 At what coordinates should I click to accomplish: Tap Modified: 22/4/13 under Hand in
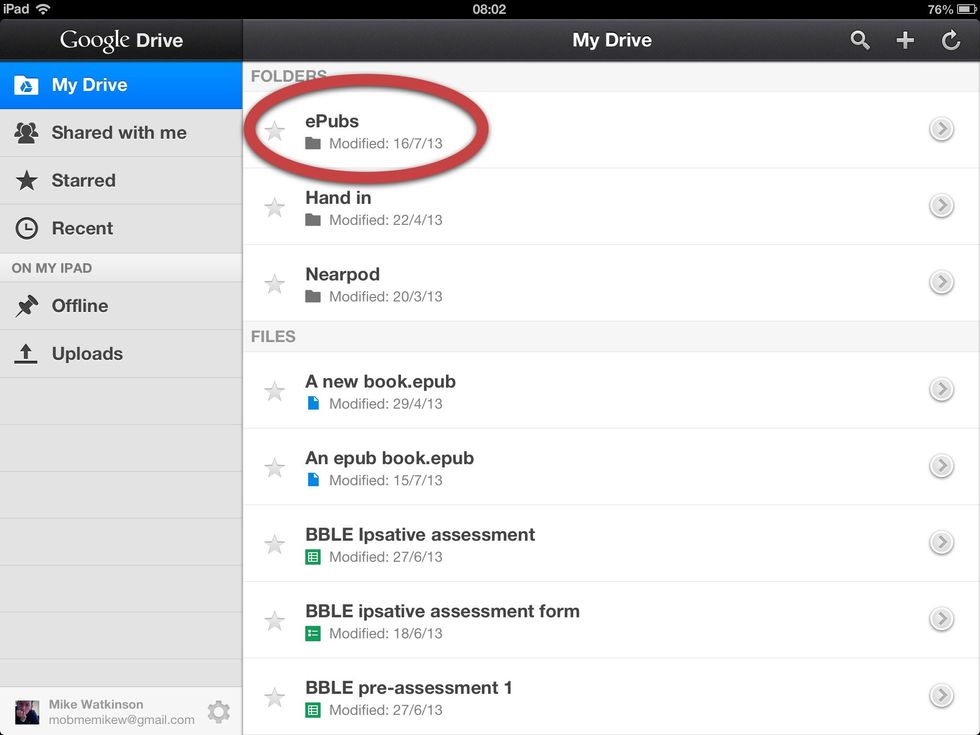point(386,220)
